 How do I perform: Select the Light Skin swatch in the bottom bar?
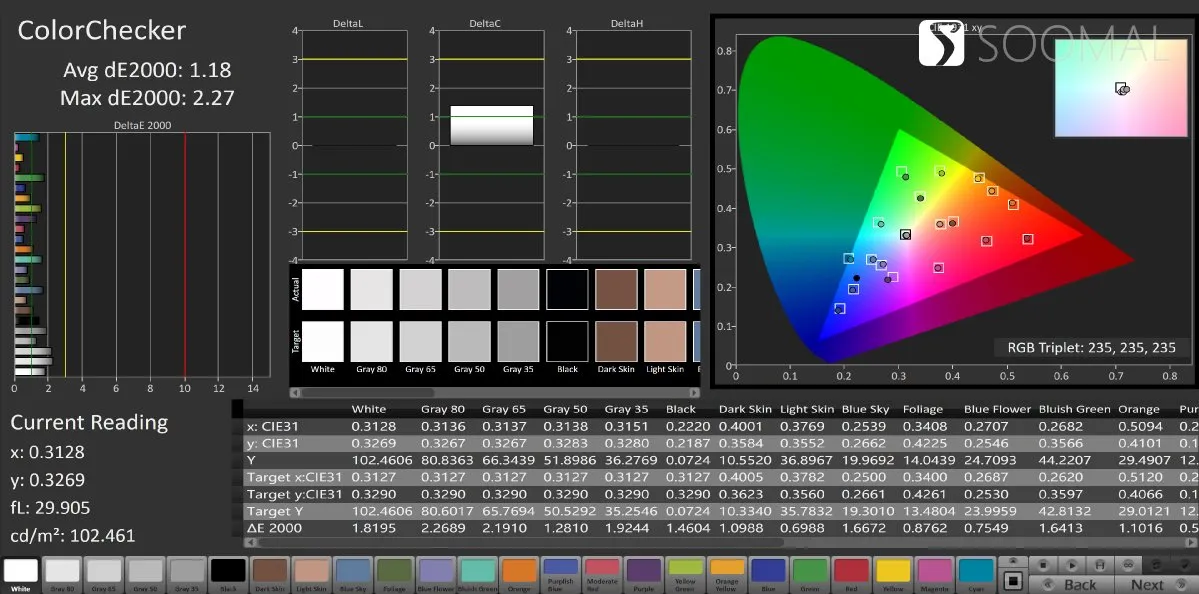pyautogui.click(x=311, y=574)
